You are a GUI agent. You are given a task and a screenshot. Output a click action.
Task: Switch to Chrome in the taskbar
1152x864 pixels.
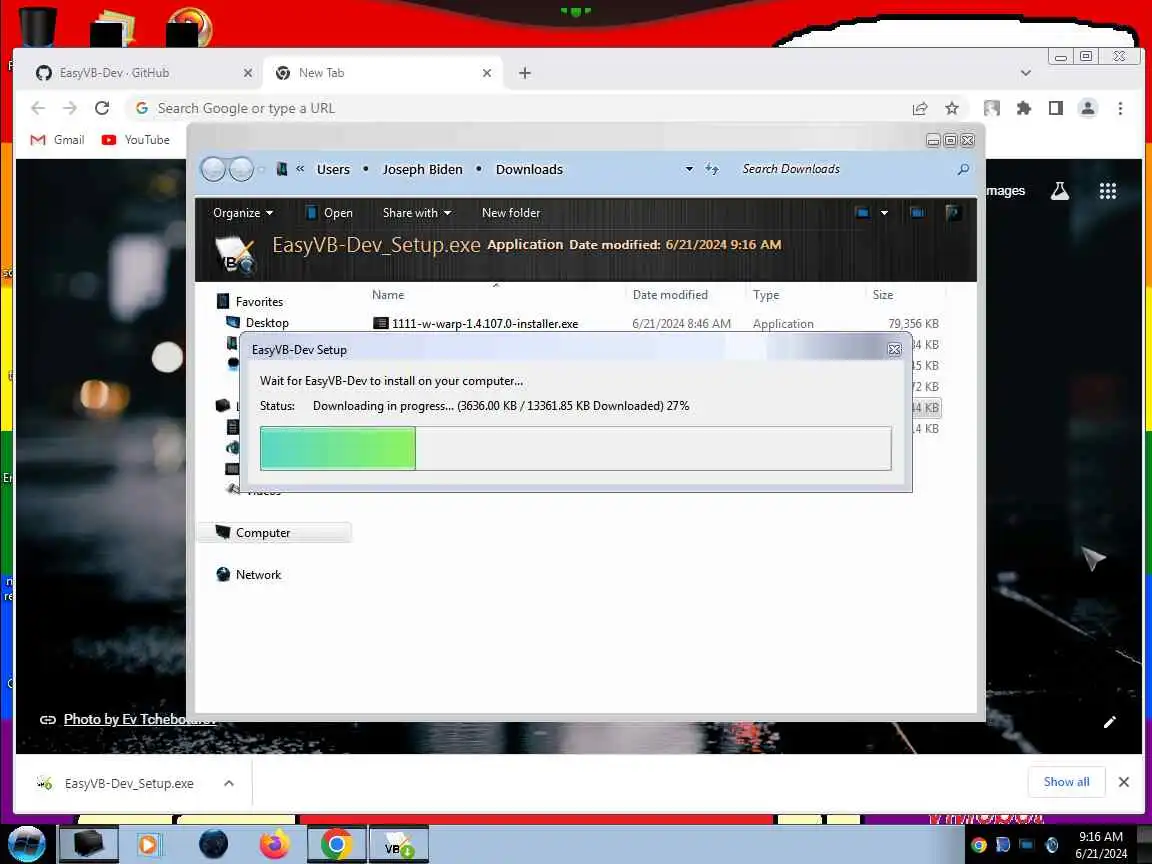point(336,845)
